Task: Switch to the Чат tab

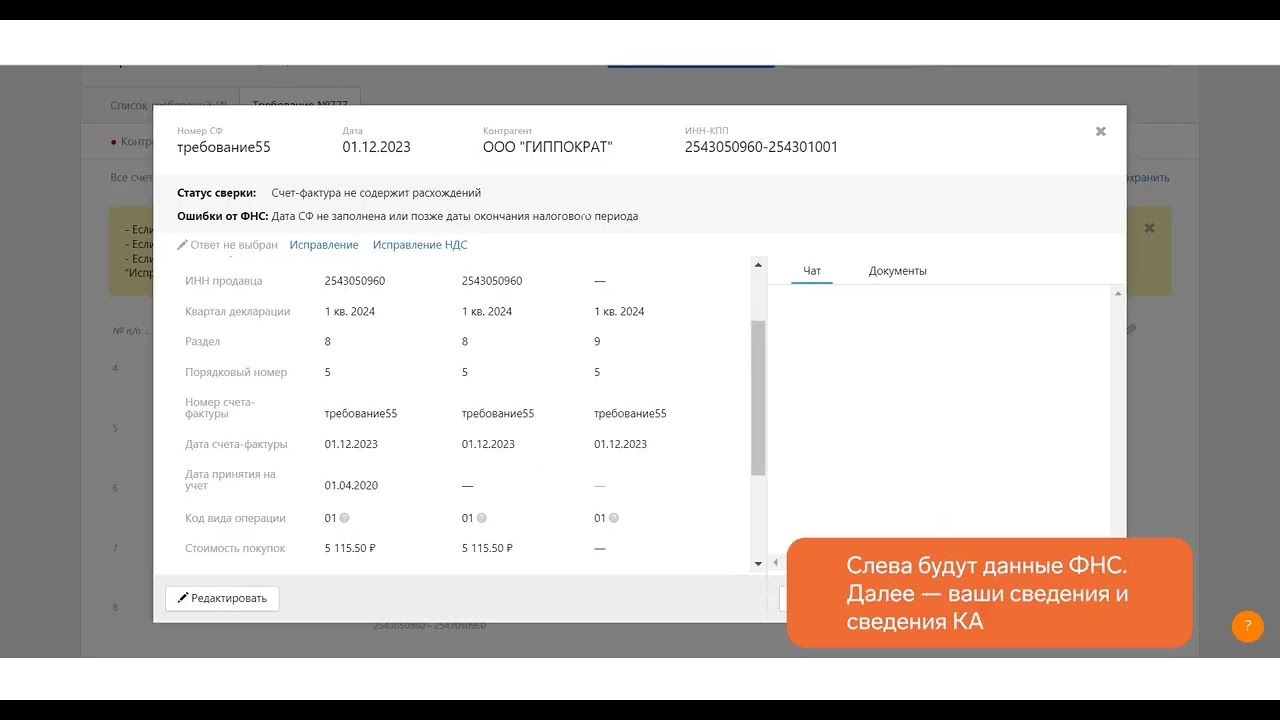Action: coord(812,271)
